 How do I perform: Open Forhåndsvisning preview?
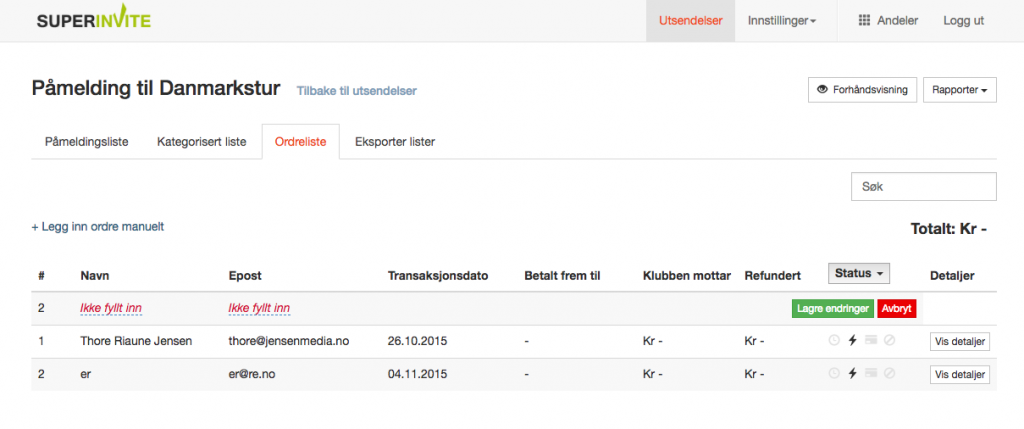pyautogui.click(x=862, y=90)
